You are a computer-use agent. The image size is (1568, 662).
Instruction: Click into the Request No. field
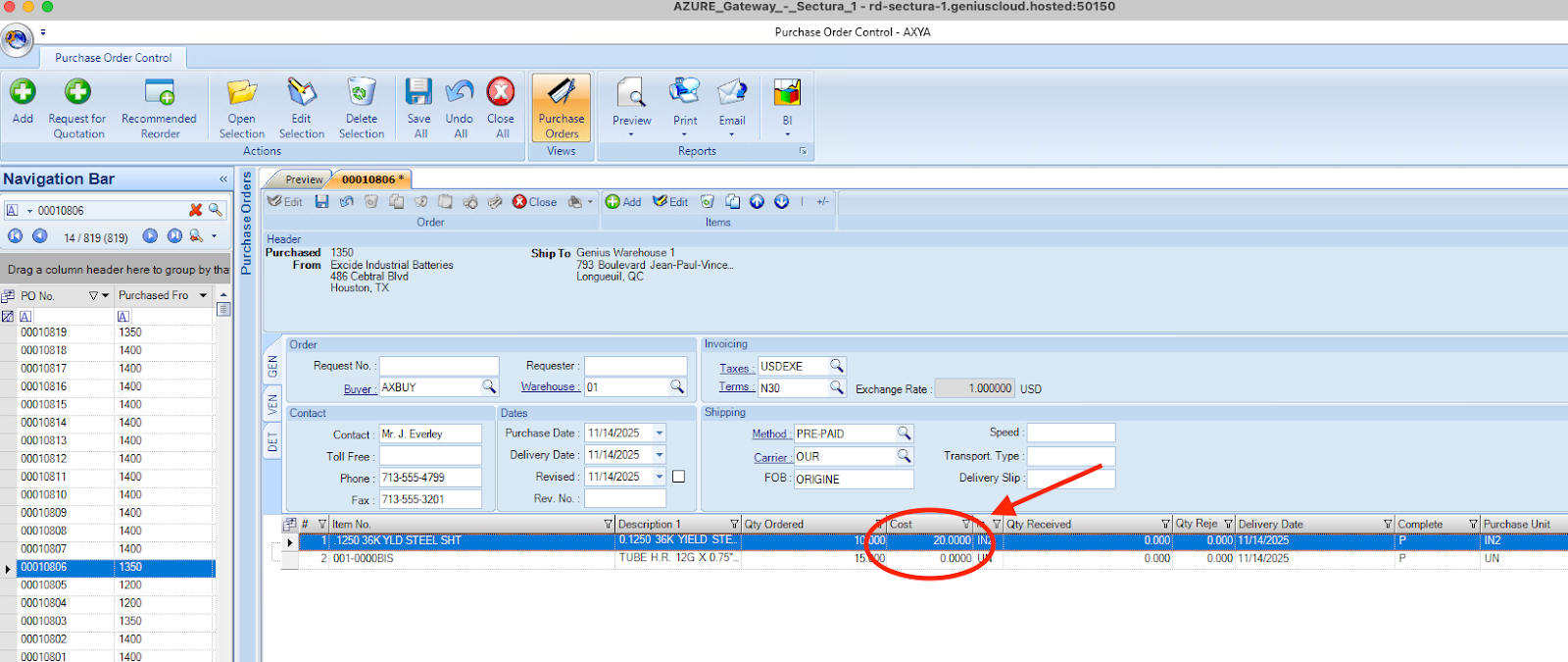pyautogui.click(x=438, y=366)
